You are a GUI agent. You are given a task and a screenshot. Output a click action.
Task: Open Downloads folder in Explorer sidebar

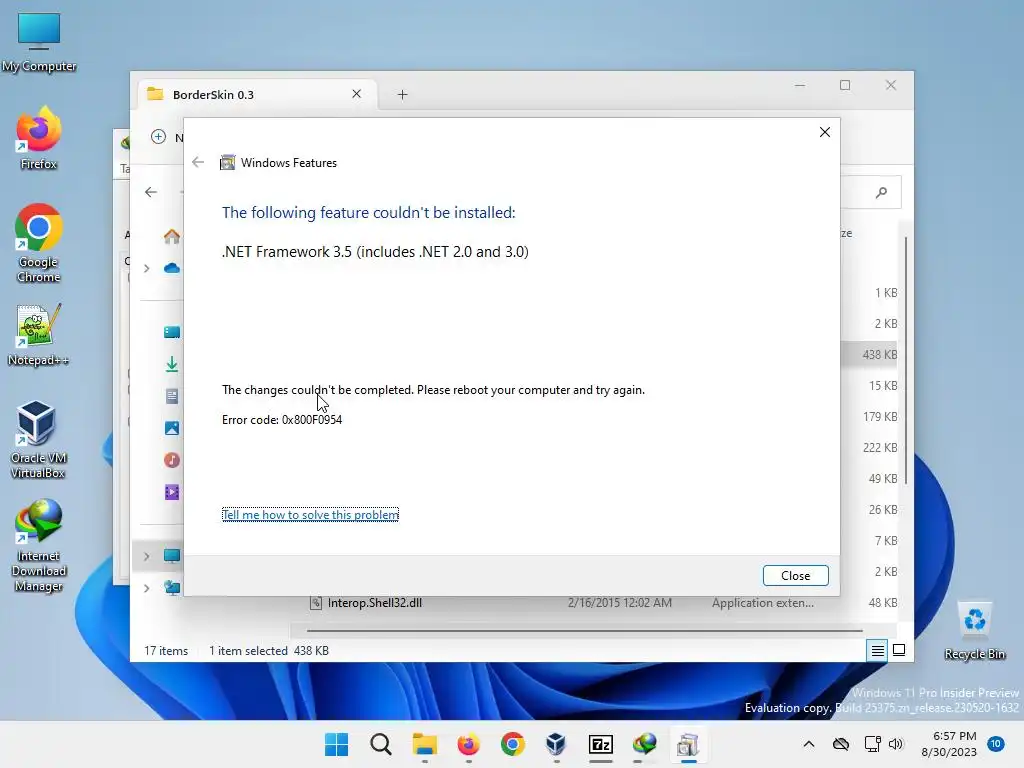click(172, 364)
